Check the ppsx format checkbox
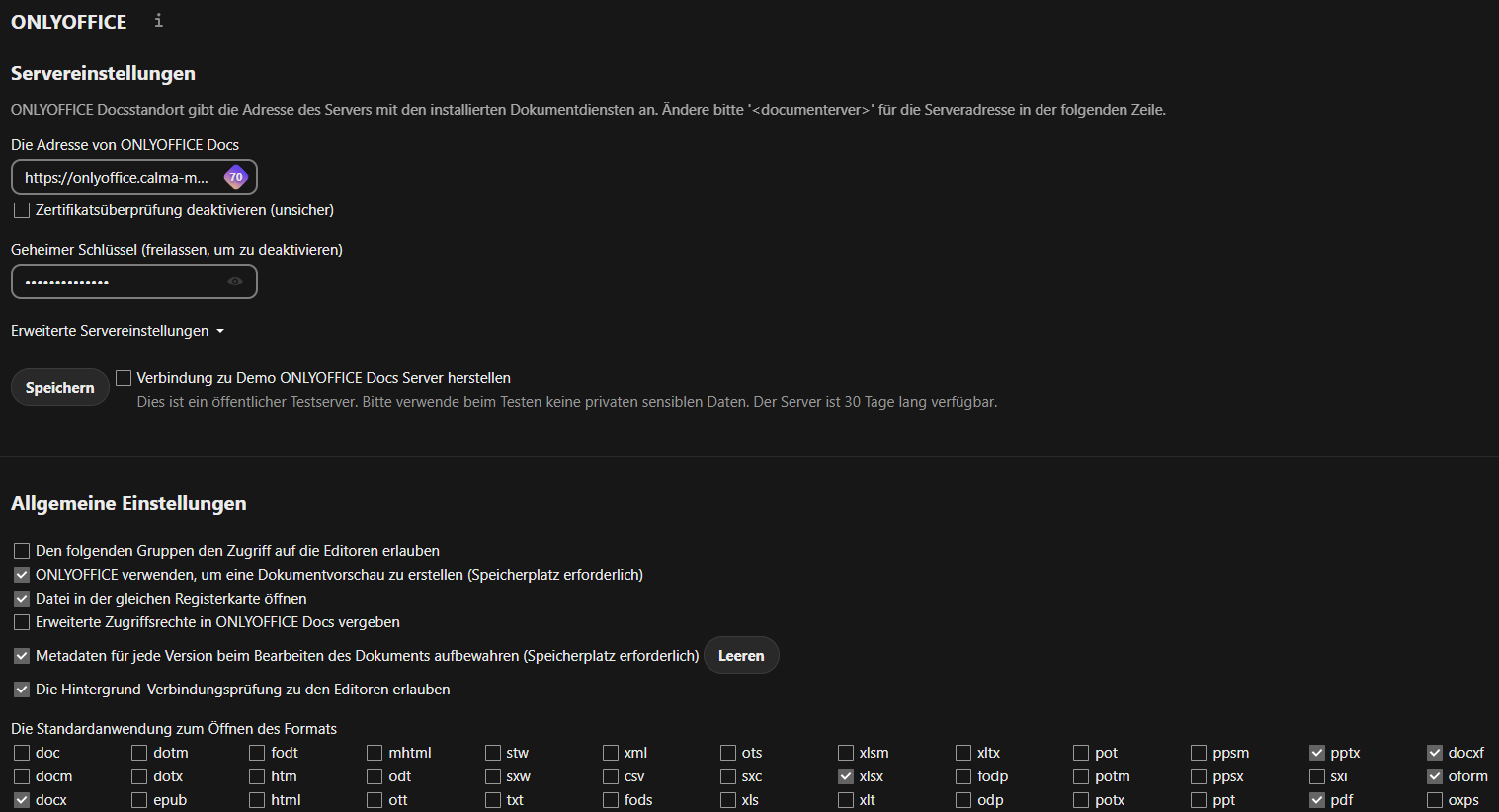 click(x=1199, y=776)
